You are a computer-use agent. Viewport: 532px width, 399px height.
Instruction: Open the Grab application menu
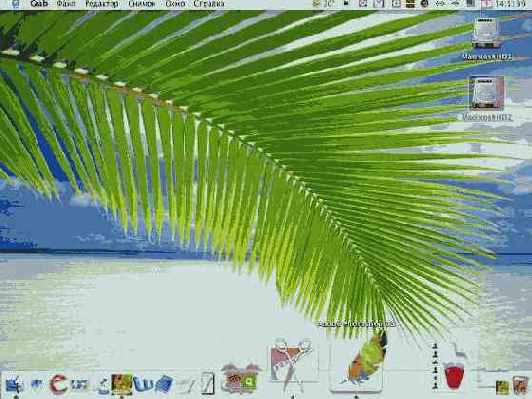[39, 4]
